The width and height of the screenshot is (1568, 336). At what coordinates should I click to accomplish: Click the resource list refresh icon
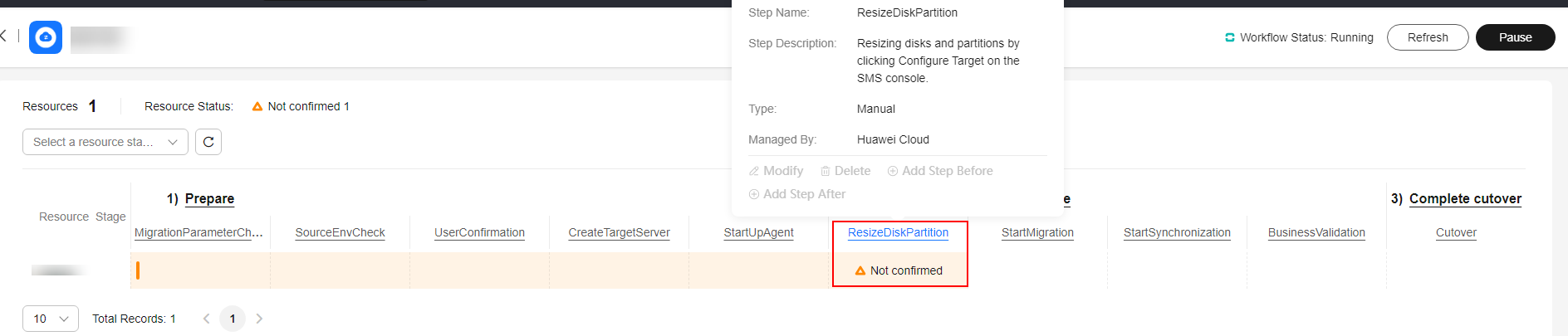click(208, 142)
